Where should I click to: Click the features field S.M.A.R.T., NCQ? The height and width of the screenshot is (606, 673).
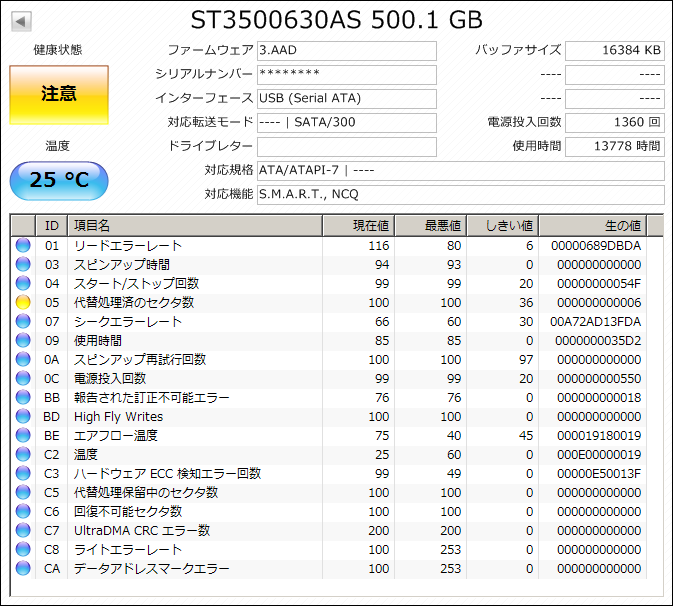[x=461, y=195]
